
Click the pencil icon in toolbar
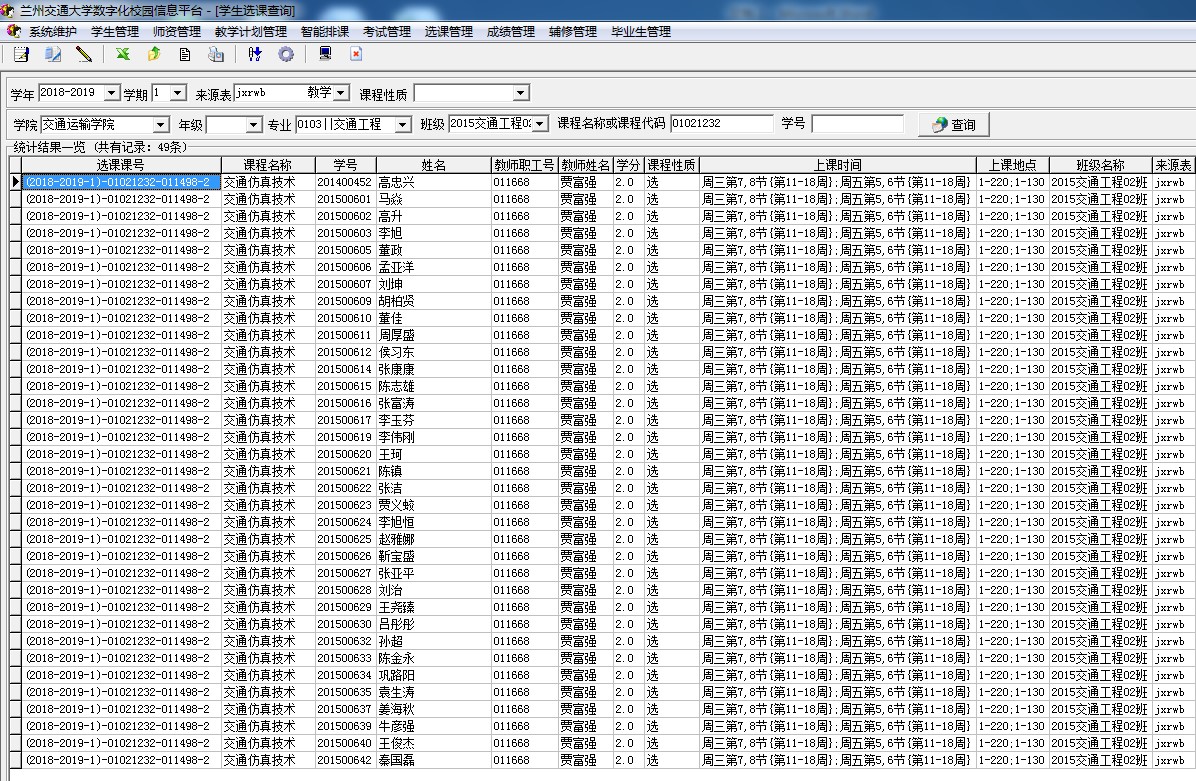pos(84,55)
